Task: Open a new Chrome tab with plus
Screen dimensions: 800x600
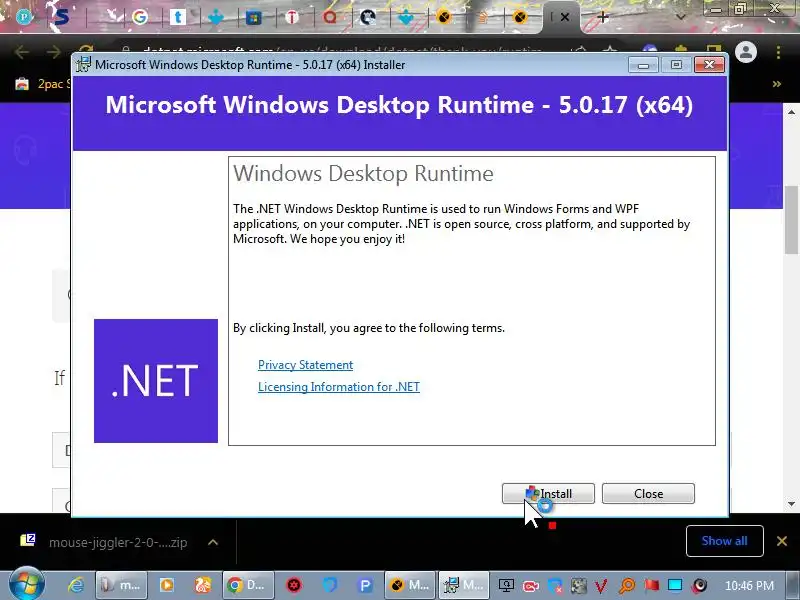Action: click(x=603, y=17)
